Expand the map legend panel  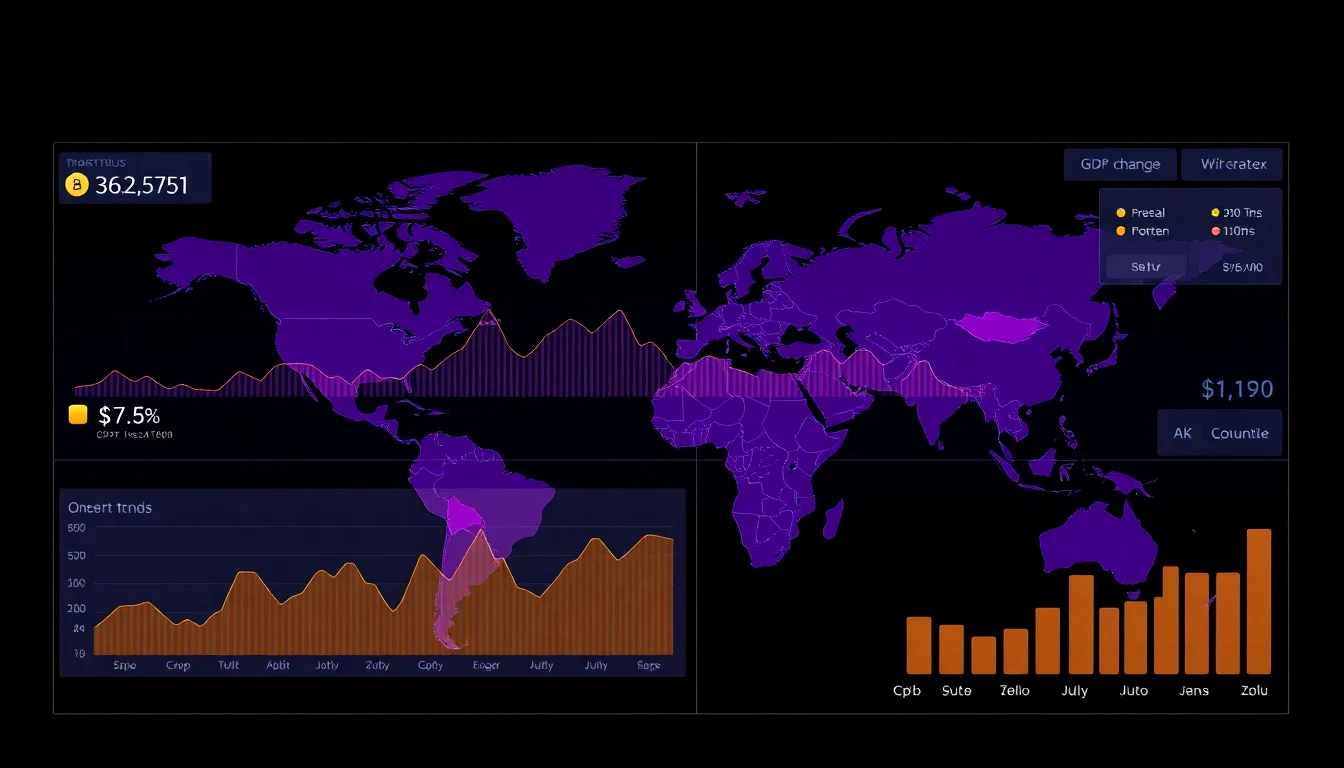pos(1190,236)
